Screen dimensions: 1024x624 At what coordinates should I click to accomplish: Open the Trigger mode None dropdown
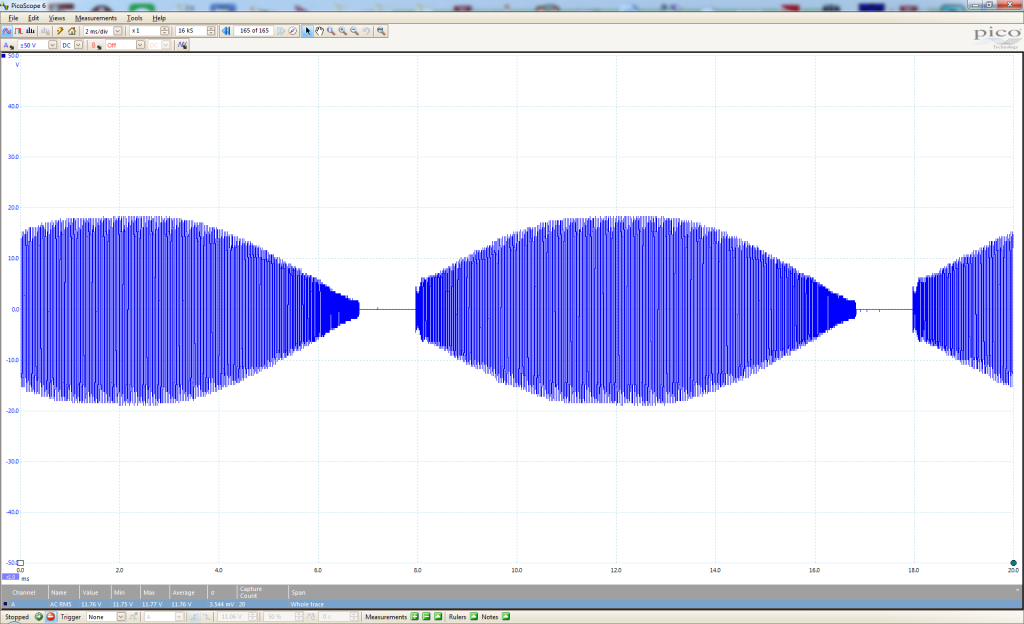pyautogui.click(x=121, y=617)
